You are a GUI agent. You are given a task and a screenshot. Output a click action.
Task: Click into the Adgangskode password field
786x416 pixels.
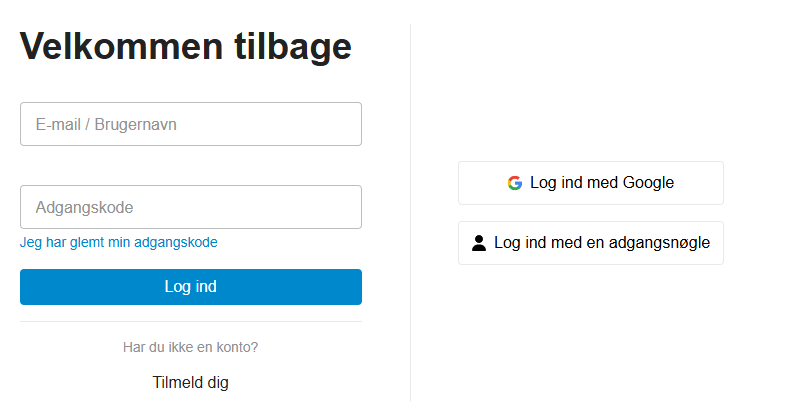190,207
